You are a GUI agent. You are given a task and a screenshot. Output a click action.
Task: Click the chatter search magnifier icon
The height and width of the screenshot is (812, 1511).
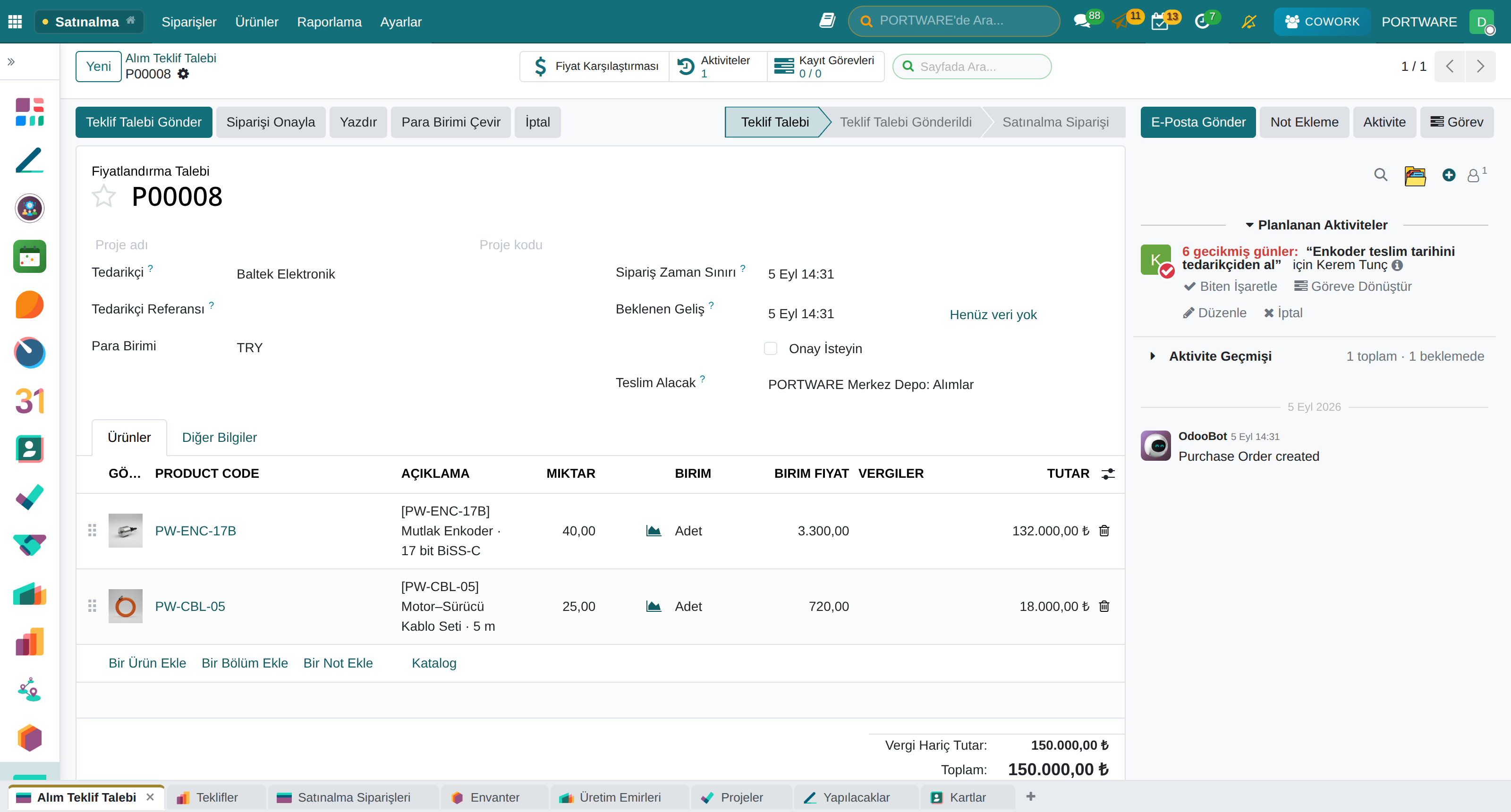[x=1381, y=175]
